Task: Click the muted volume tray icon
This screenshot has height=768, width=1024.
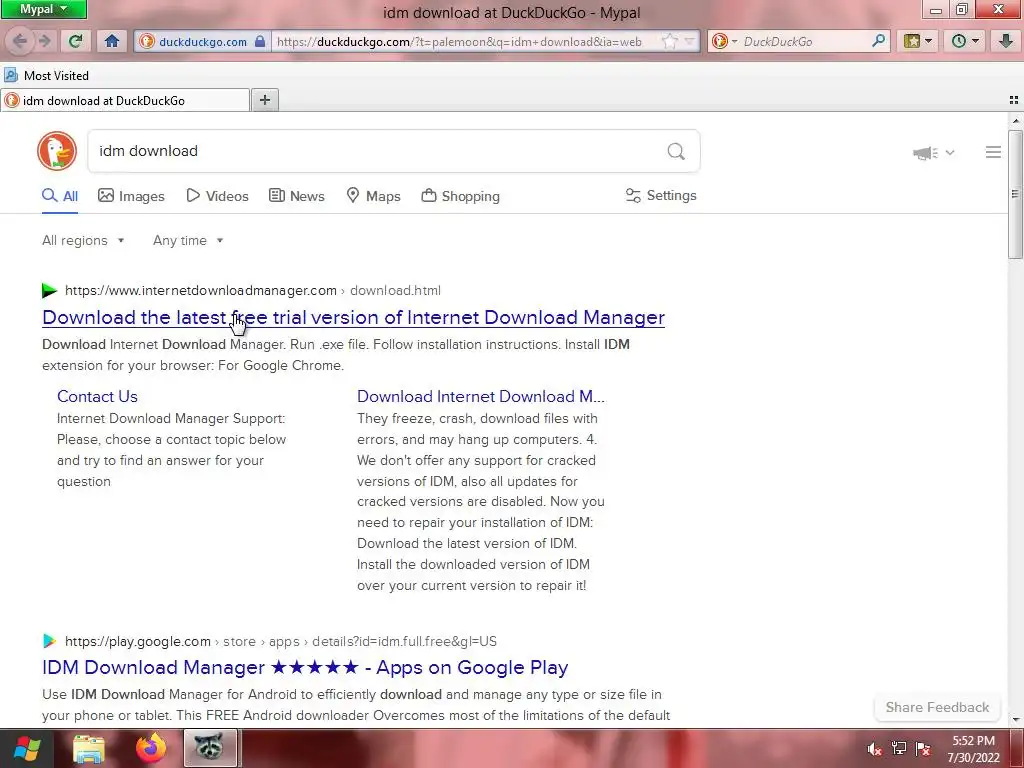Action: pyautogui.click(x=874, y=749)
